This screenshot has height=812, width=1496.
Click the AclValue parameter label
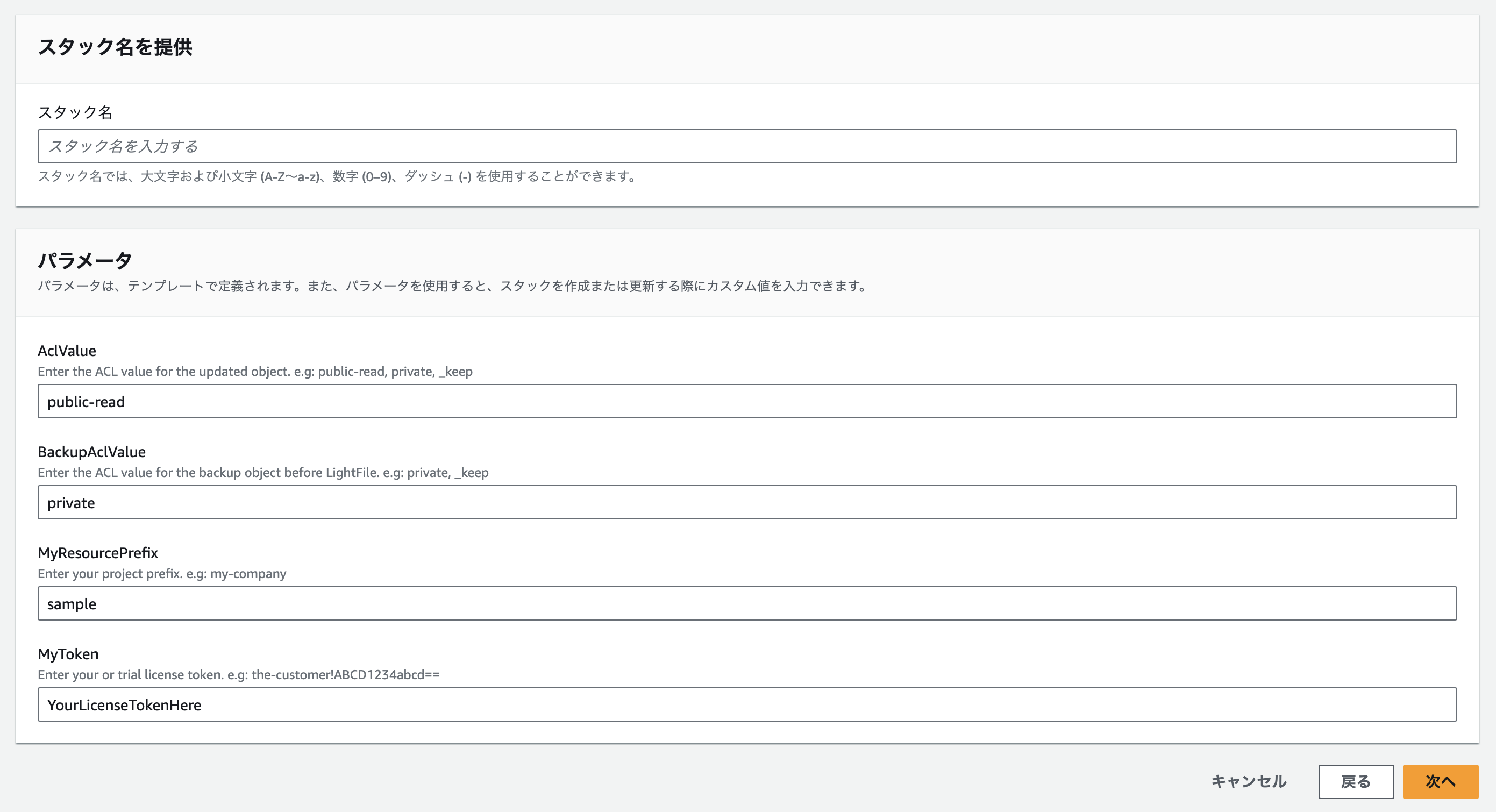pos(67,350)
